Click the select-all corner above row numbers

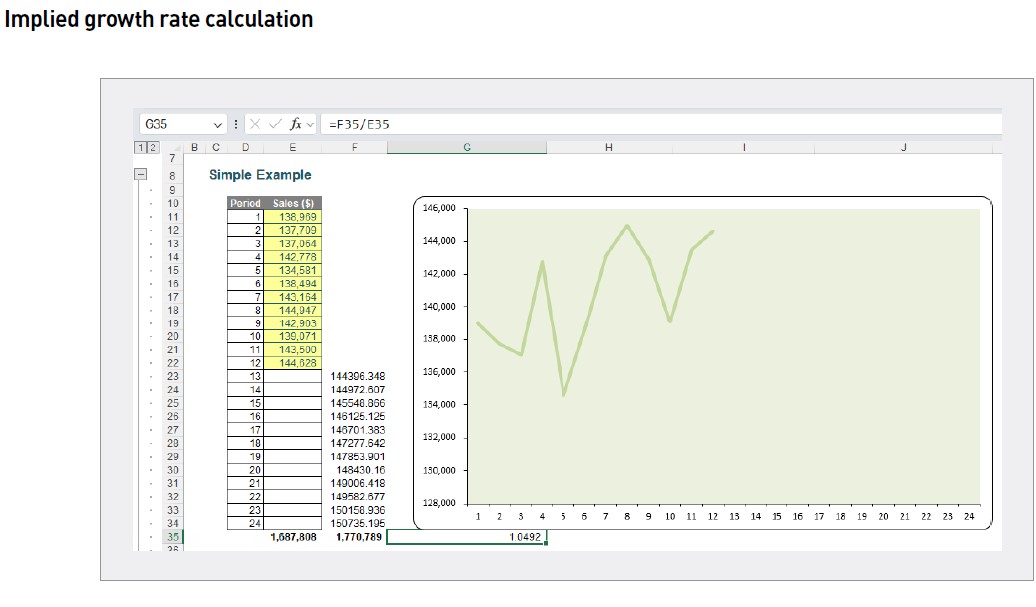[x=178, y=147]
